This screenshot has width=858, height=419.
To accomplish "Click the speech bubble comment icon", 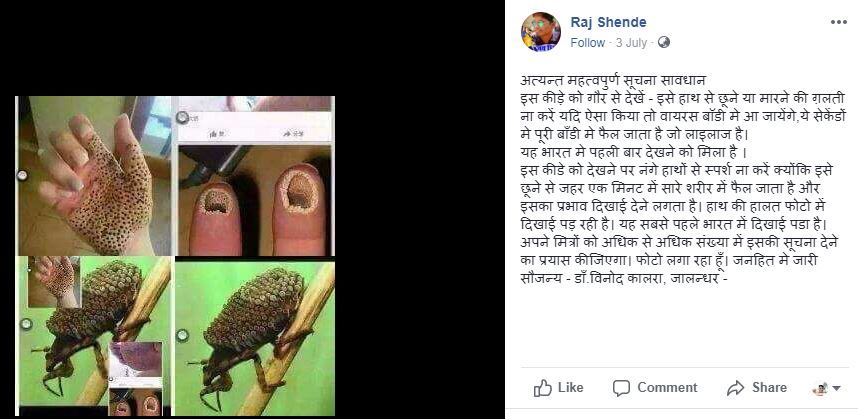I will pyautogui.click(x=621, y=388).
